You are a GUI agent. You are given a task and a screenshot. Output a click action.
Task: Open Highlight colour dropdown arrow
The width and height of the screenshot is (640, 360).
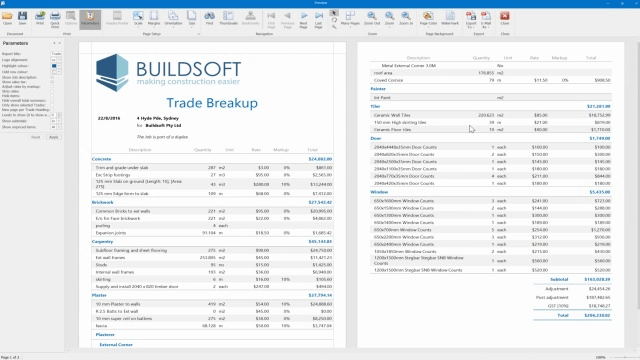click(59, 66)
